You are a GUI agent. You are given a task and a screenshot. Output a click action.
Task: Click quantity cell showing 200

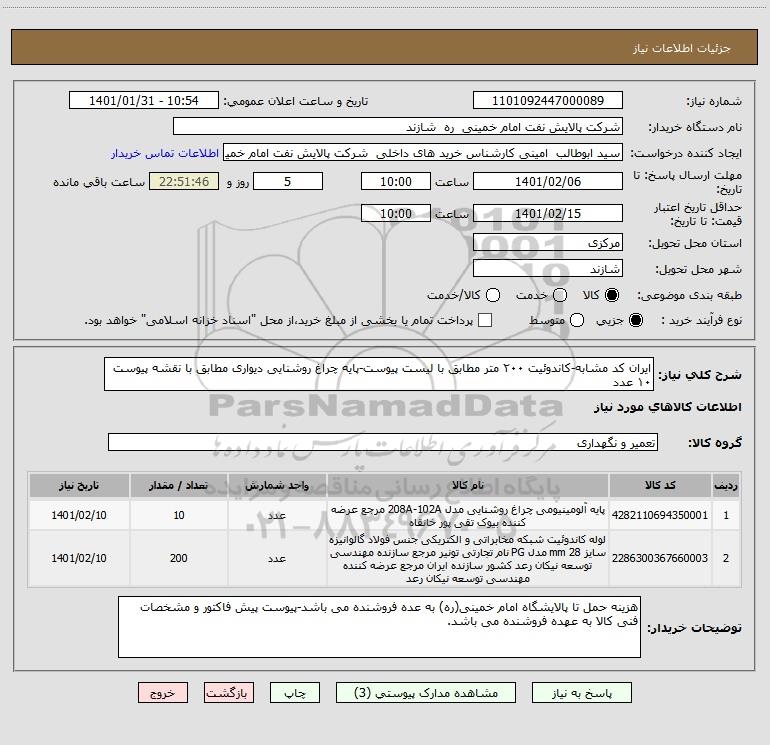click(x=179, y=558)
